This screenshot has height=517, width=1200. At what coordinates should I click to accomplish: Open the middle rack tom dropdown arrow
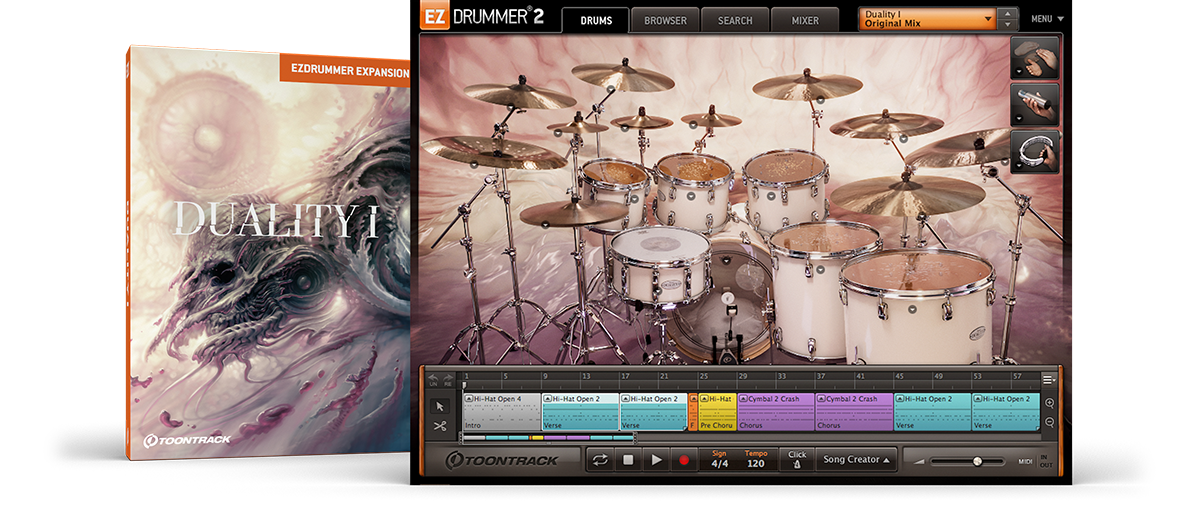coord(691,198)
